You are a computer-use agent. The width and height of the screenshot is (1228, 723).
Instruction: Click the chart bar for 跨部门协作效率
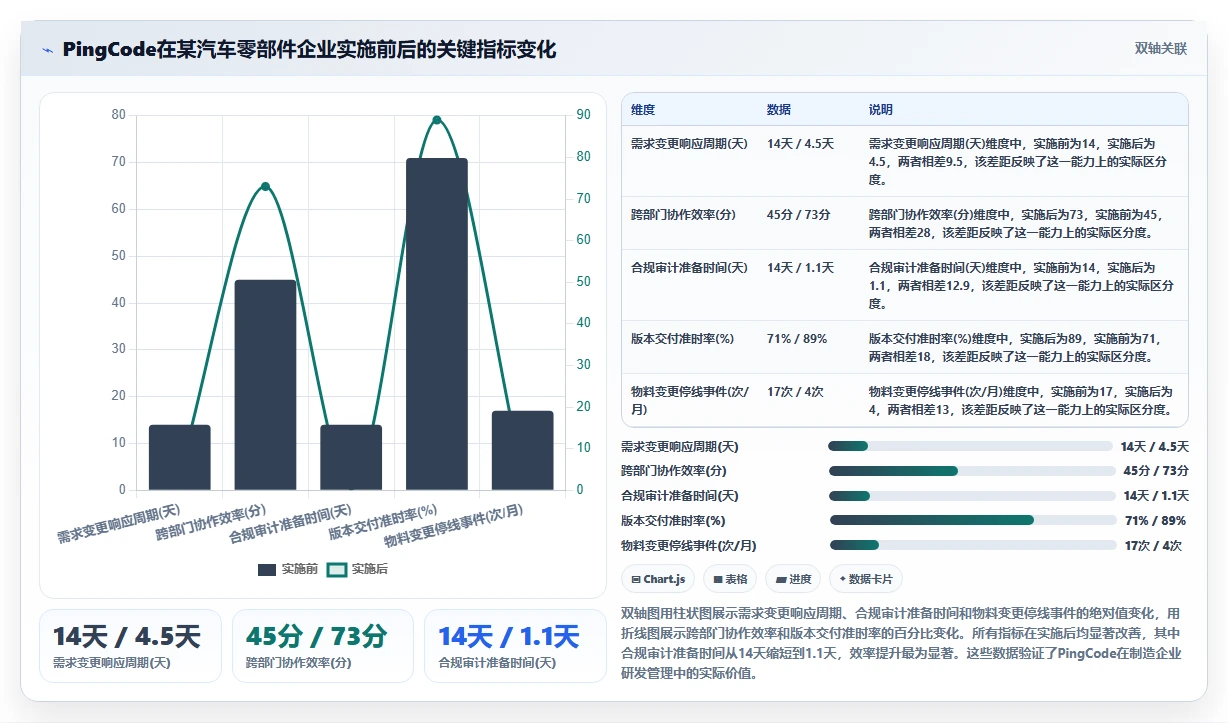tap(265, 385)
